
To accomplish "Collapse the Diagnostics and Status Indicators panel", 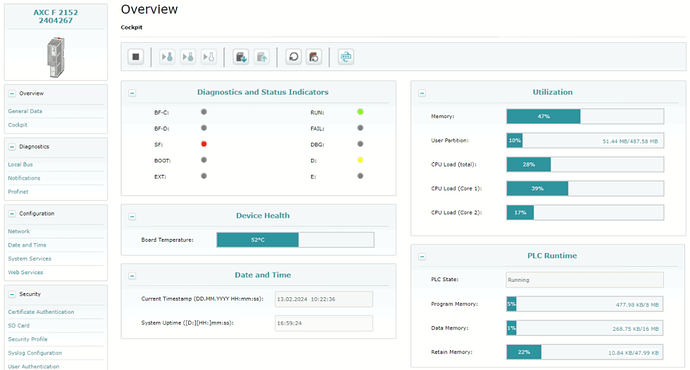I will (132, 93).
